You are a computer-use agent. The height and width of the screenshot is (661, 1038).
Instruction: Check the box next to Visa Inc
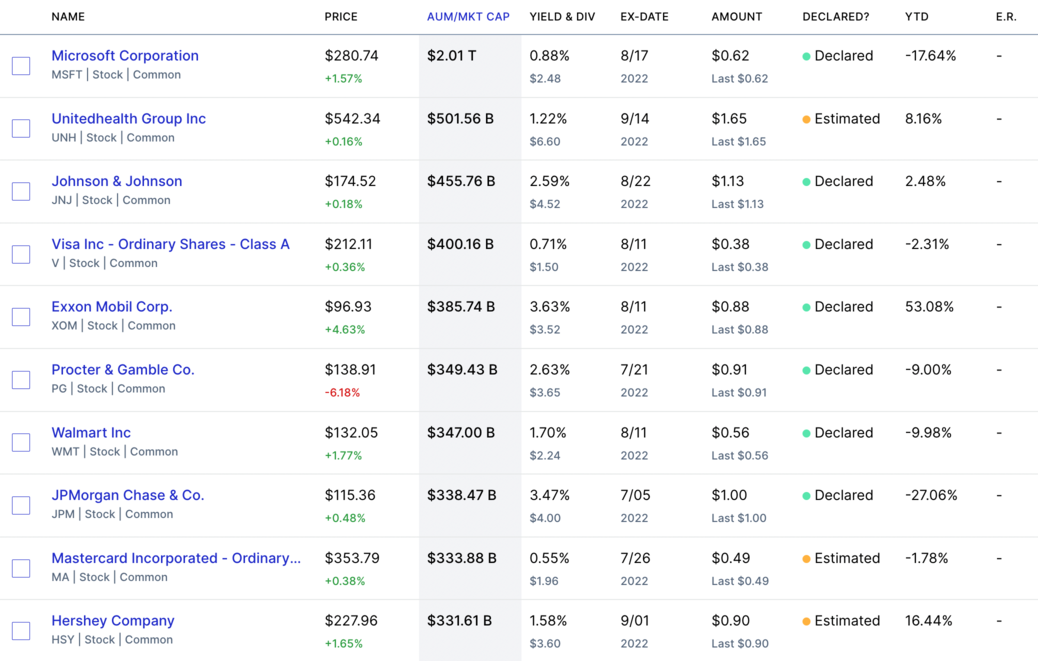point(21,254)
